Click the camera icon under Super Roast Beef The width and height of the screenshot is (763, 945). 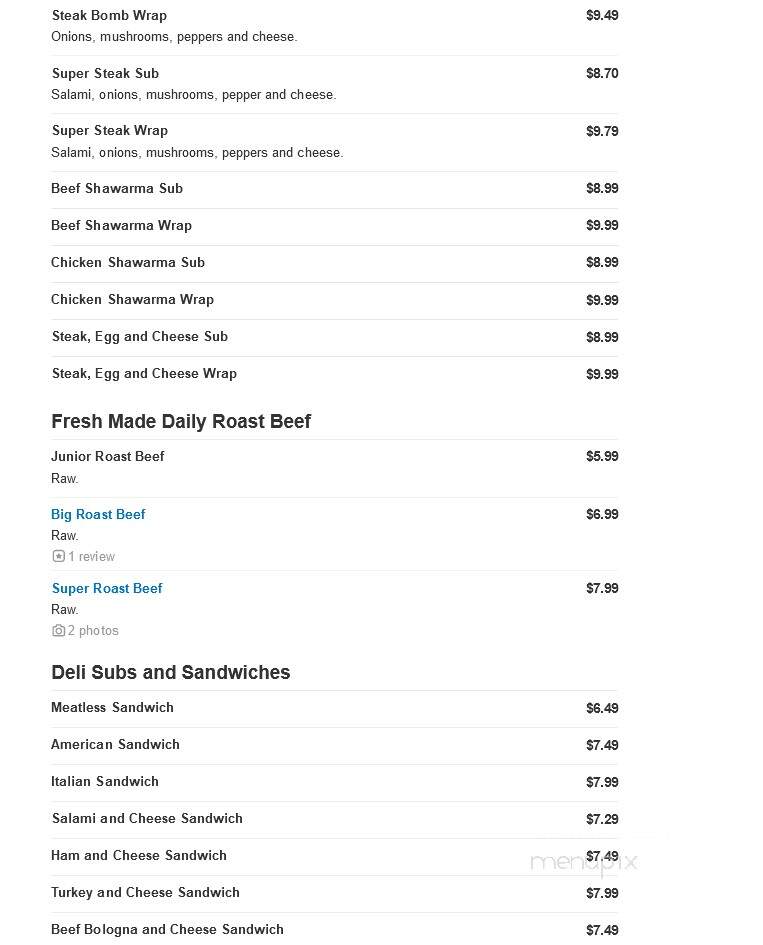tap(58, 630)
